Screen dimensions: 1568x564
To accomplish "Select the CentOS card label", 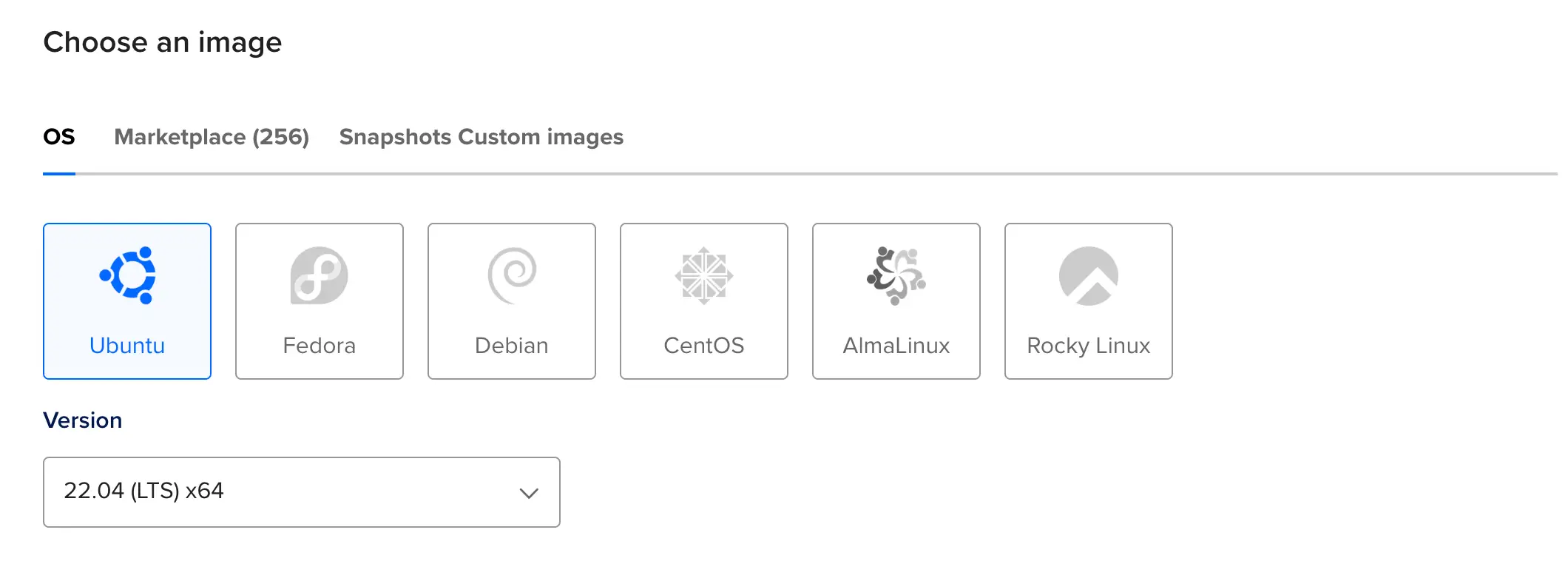I will pos(704,346).
